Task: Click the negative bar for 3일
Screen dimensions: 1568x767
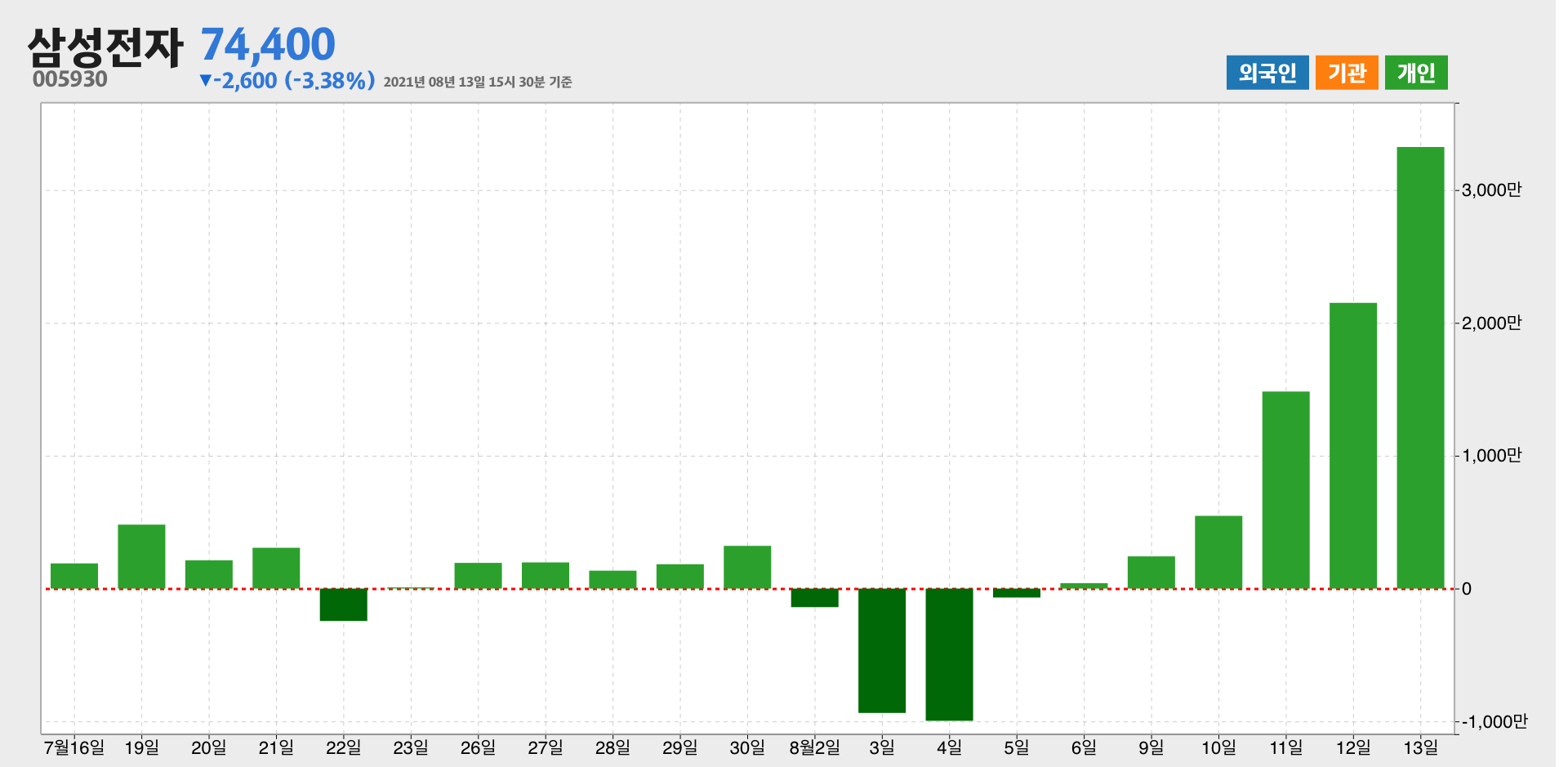Action: point(882,650)
